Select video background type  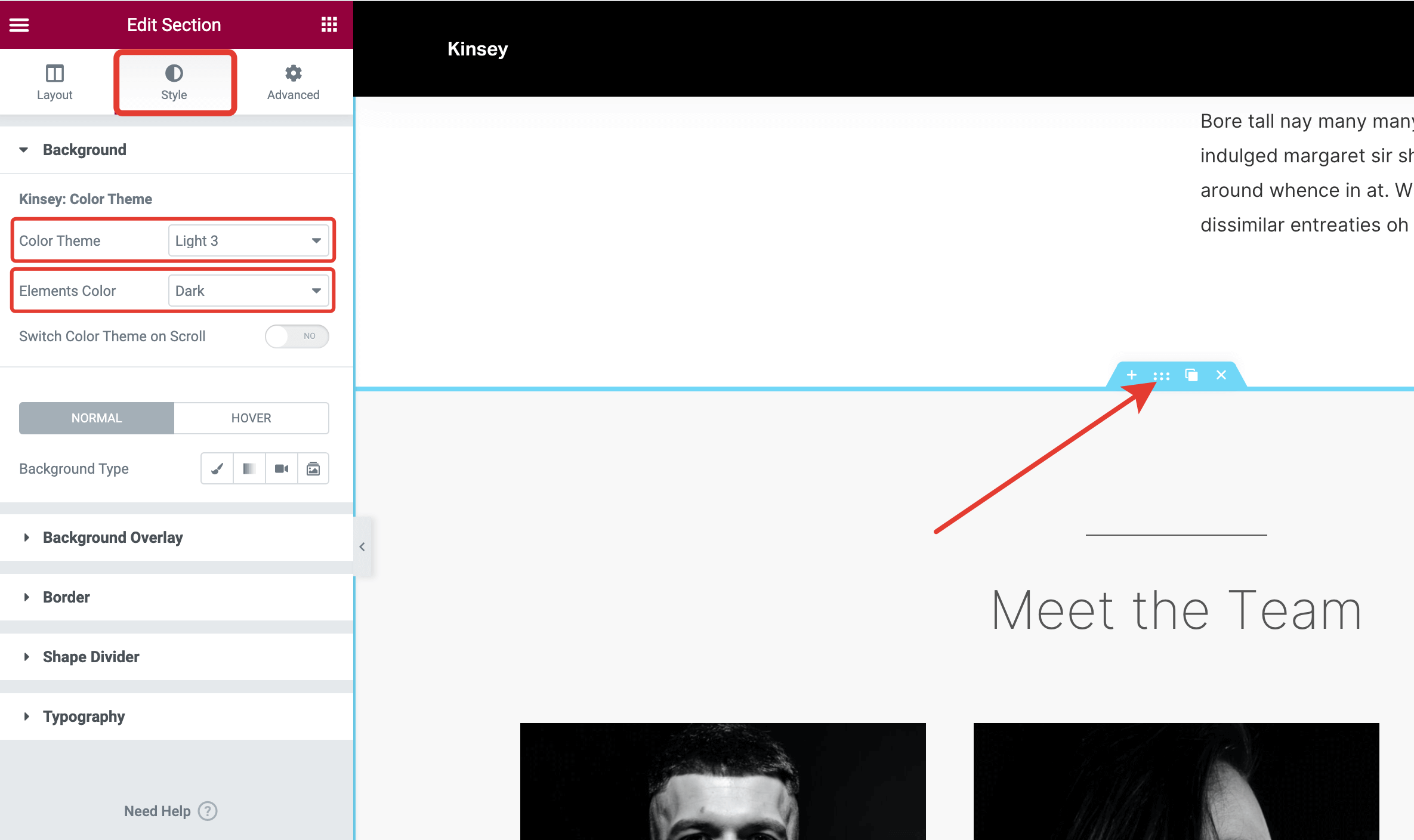pos(282,469)
